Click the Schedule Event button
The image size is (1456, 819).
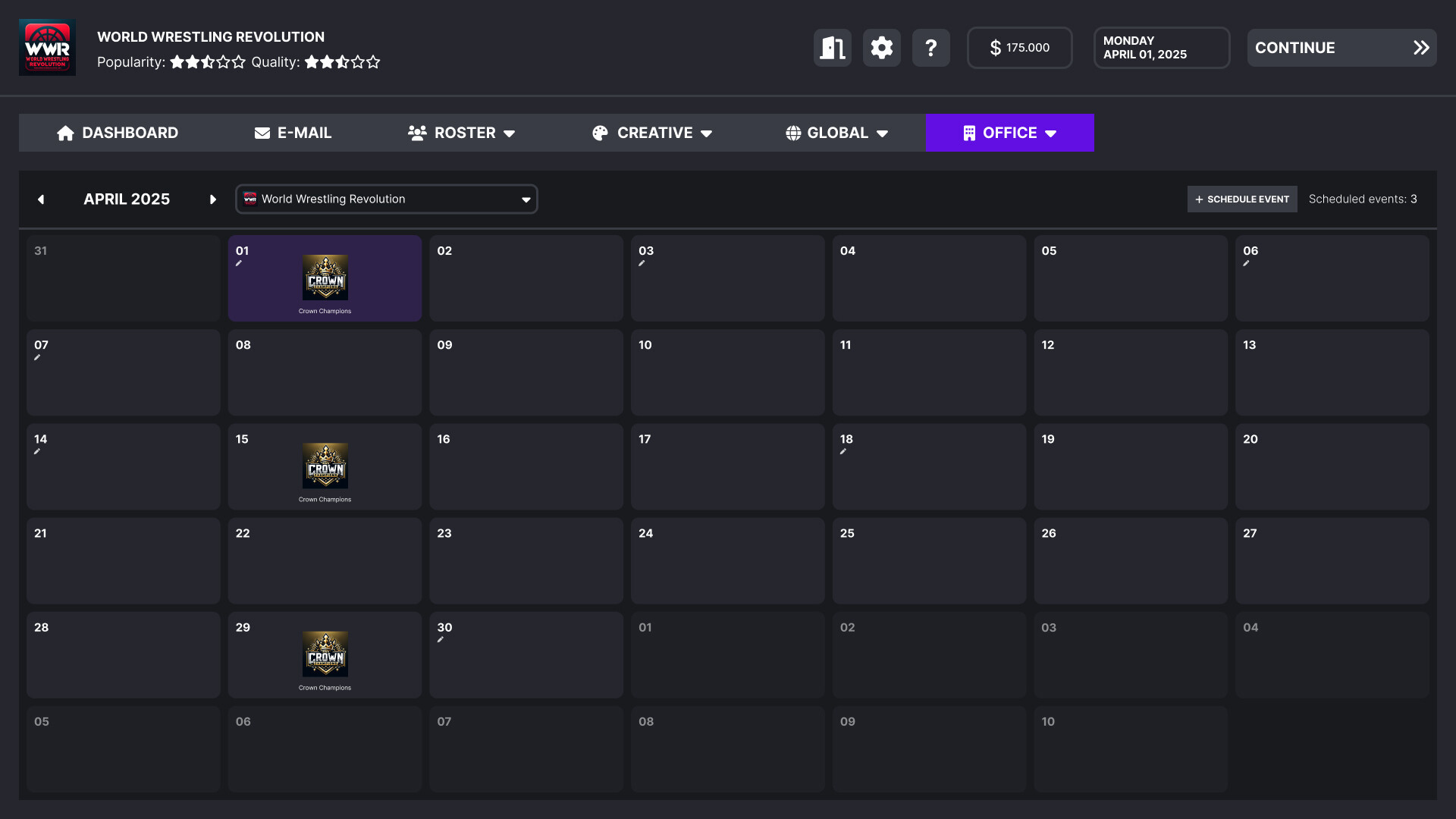[x=1241, y=199]
